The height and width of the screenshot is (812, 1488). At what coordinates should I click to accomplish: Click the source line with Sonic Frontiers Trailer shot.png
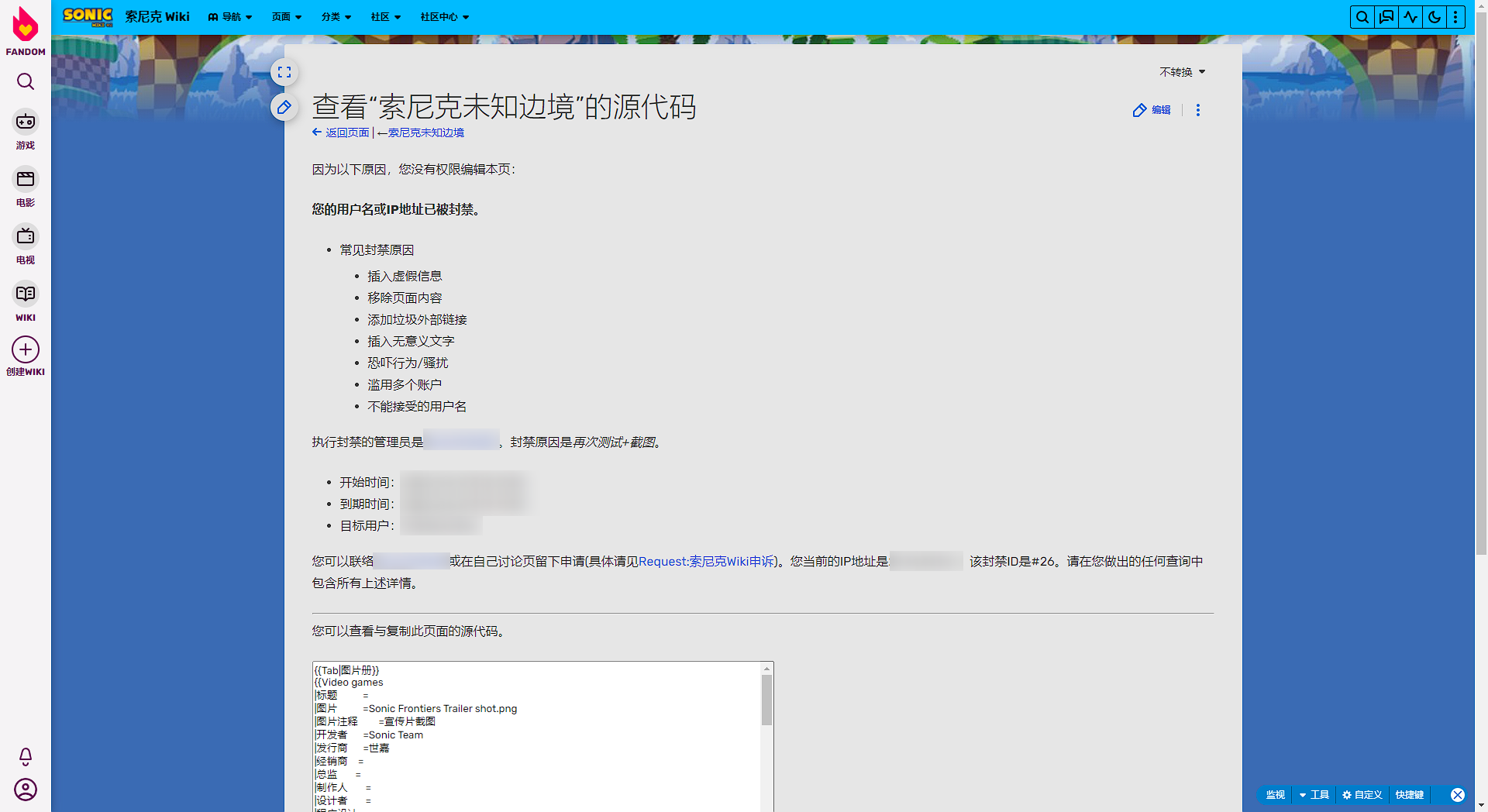[x=415, y=709]
